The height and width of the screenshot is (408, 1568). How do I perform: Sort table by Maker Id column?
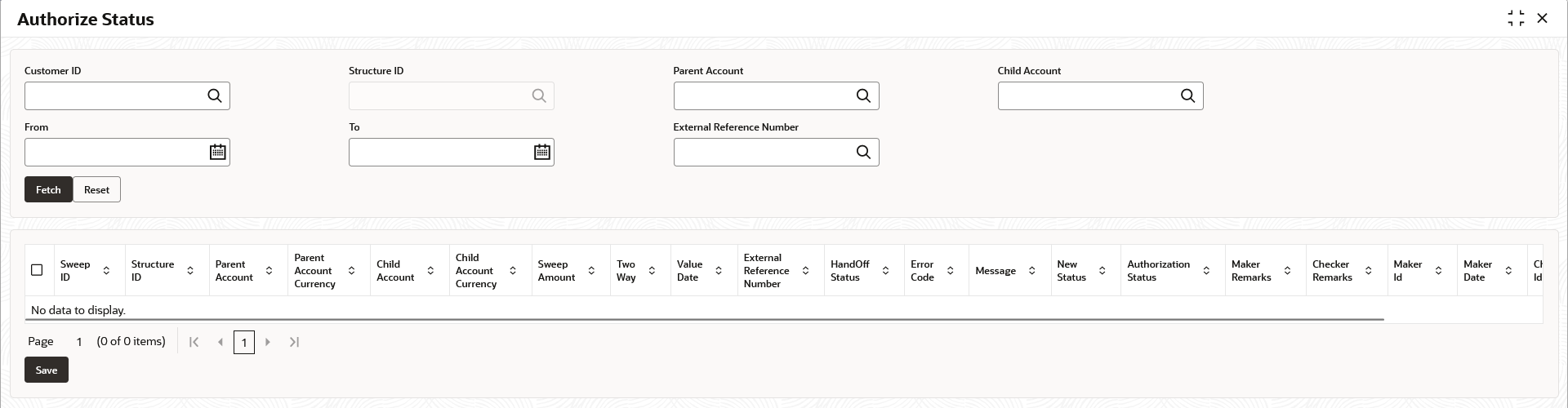click(x=1438, y=270)
